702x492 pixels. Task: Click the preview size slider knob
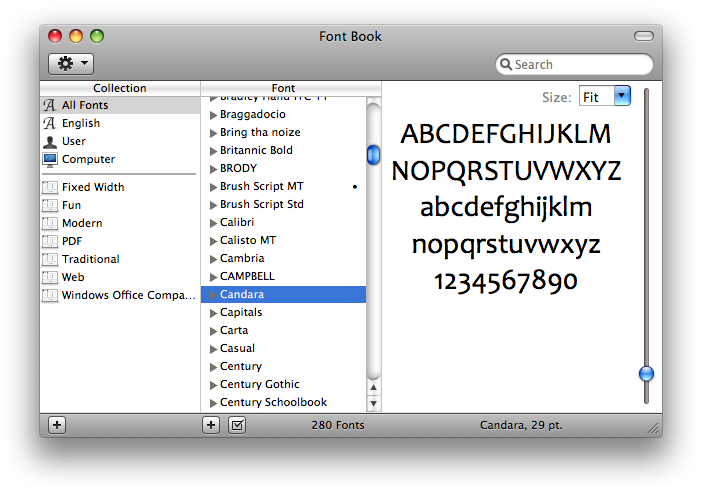click(x=646, y=373)
